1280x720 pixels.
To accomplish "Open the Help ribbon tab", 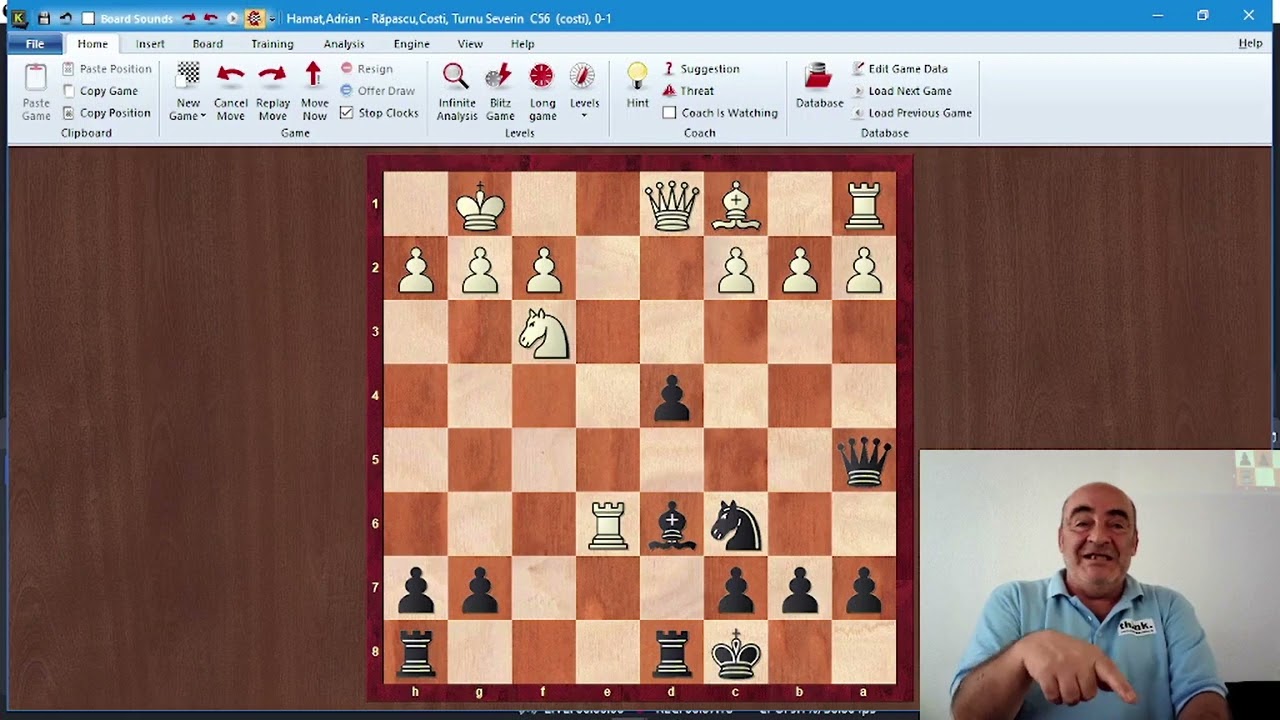I will click(x=522, y=44).
